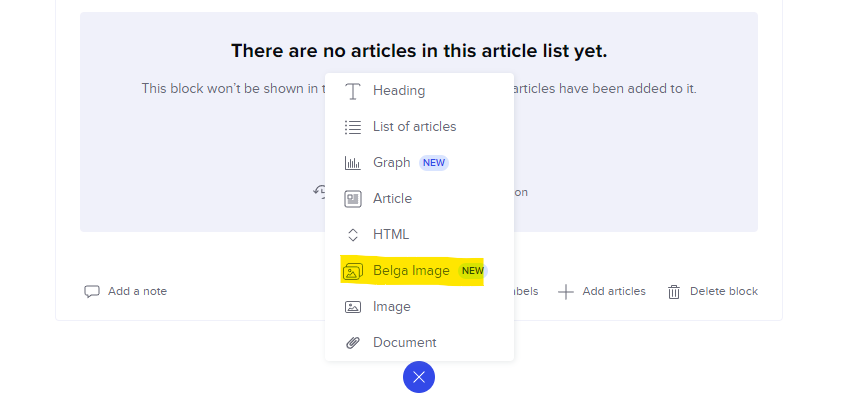Select the List of articles label

click(415, 127)
